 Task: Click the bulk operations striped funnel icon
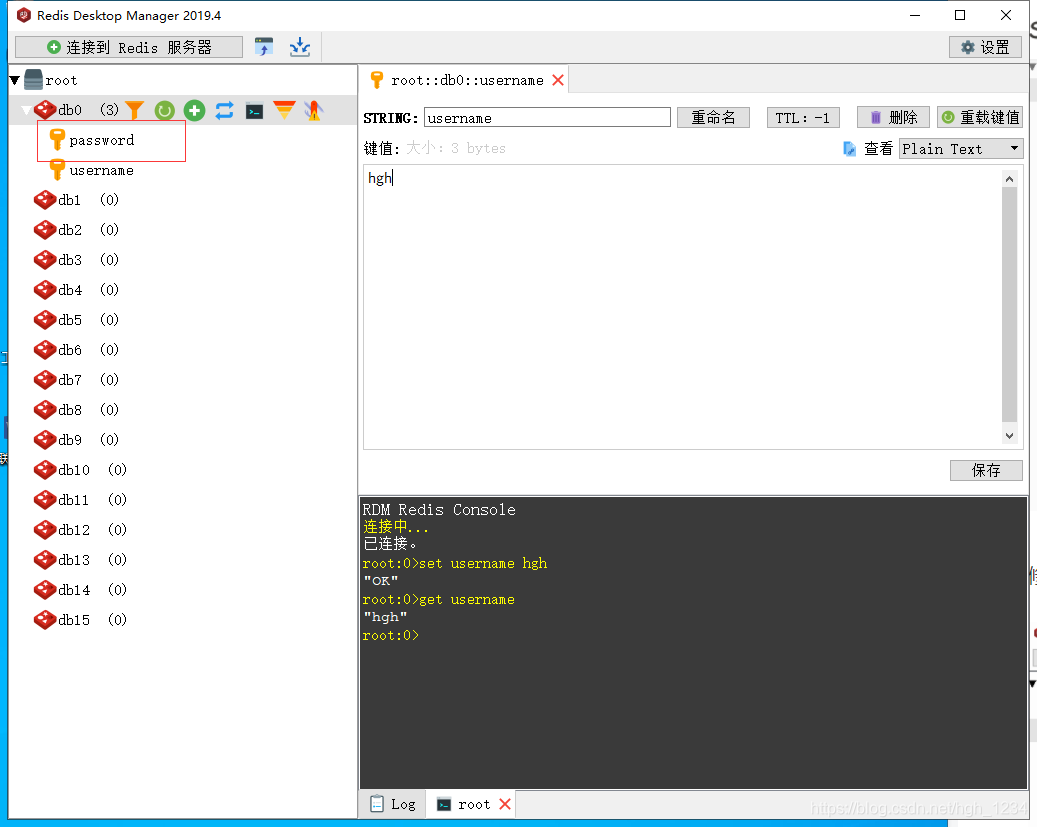(x=284, y=110)
